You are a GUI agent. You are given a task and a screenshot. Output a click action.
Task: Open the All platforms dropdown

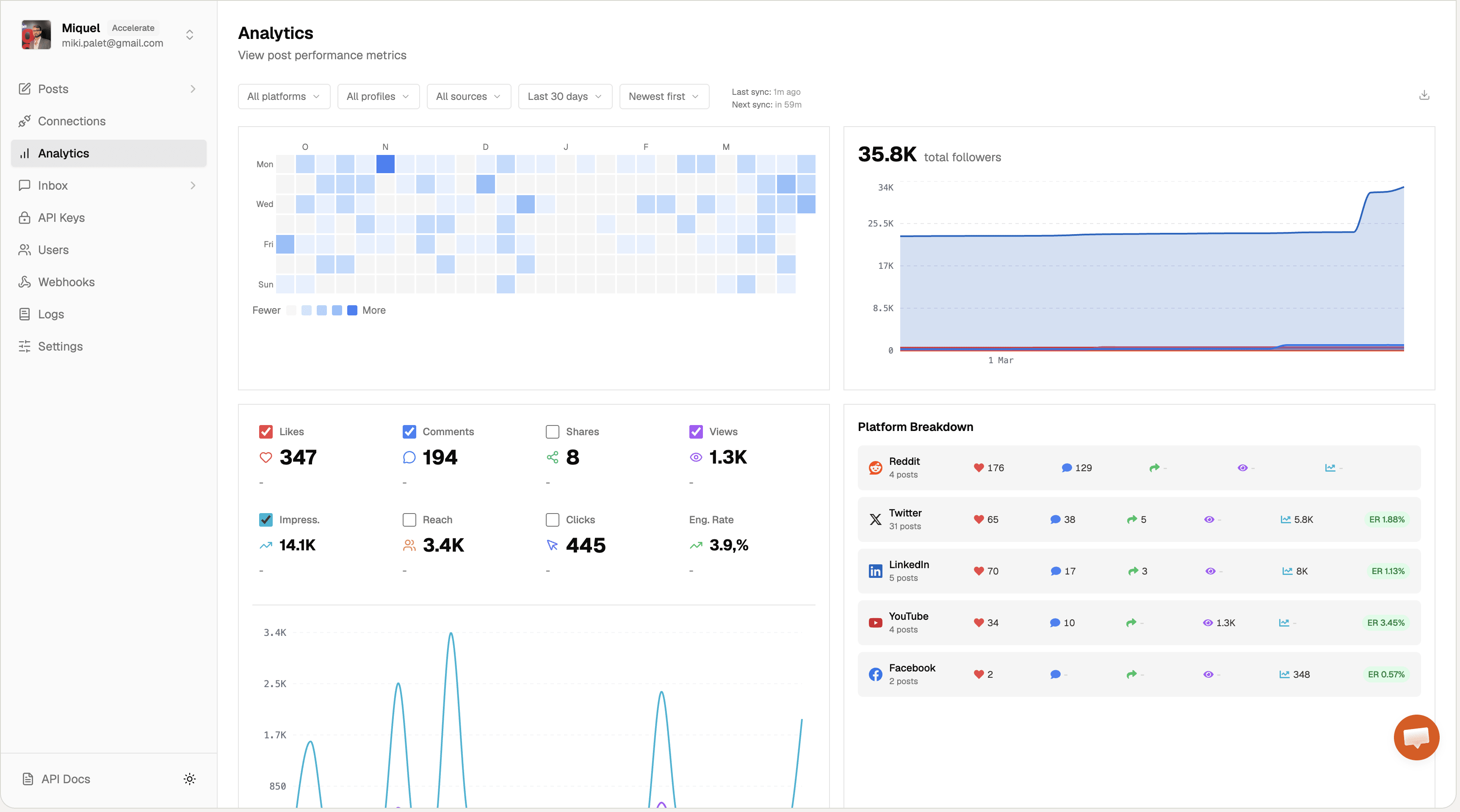283,97
